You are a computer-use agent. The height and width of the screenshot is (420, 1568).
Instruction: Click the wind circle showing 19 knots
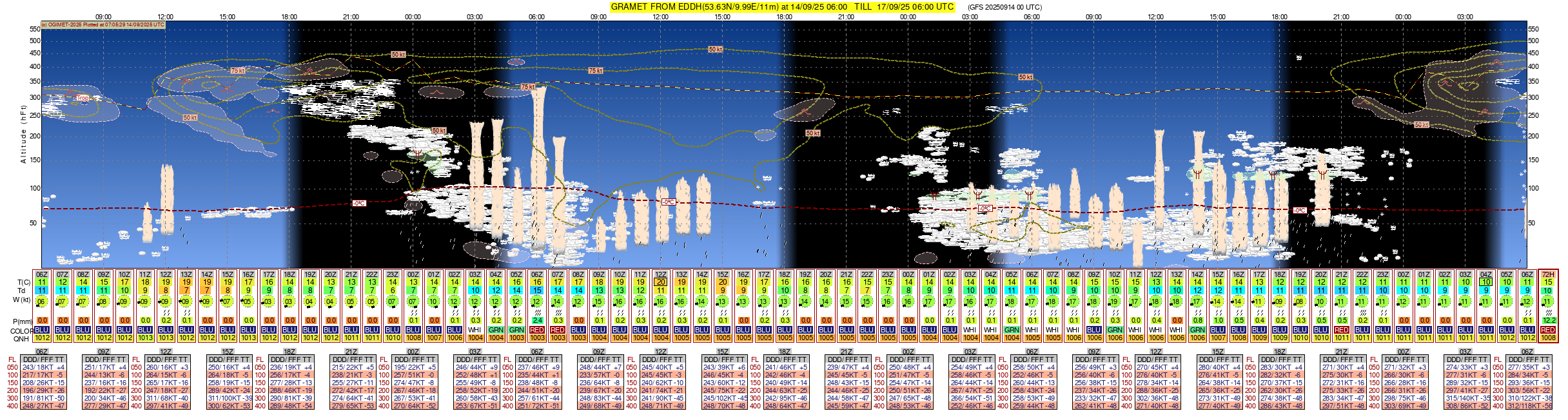(1115, 301)
